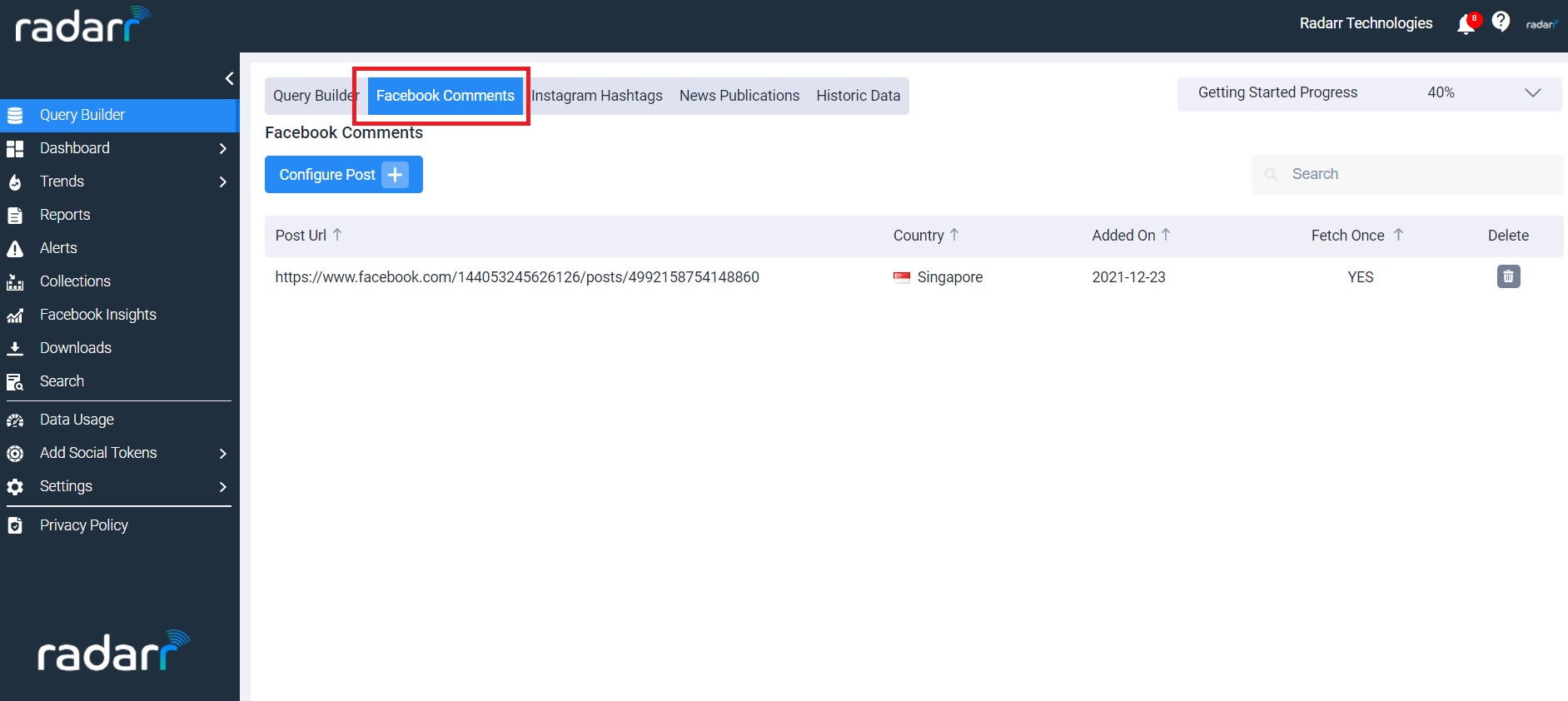The image size is (1568, 701).
Task: Click the Downloads arrow icon
Action: pos(15,349)
